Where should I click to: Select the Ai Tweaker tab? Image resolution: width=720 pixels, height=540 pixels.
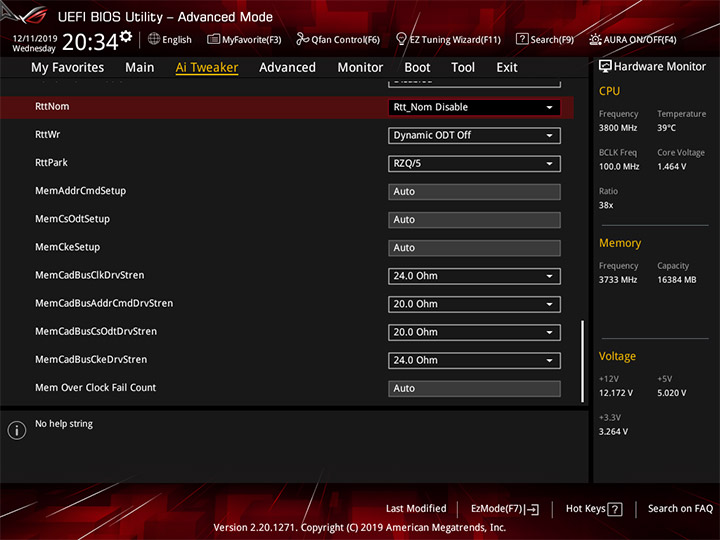[x=207, y=68]
